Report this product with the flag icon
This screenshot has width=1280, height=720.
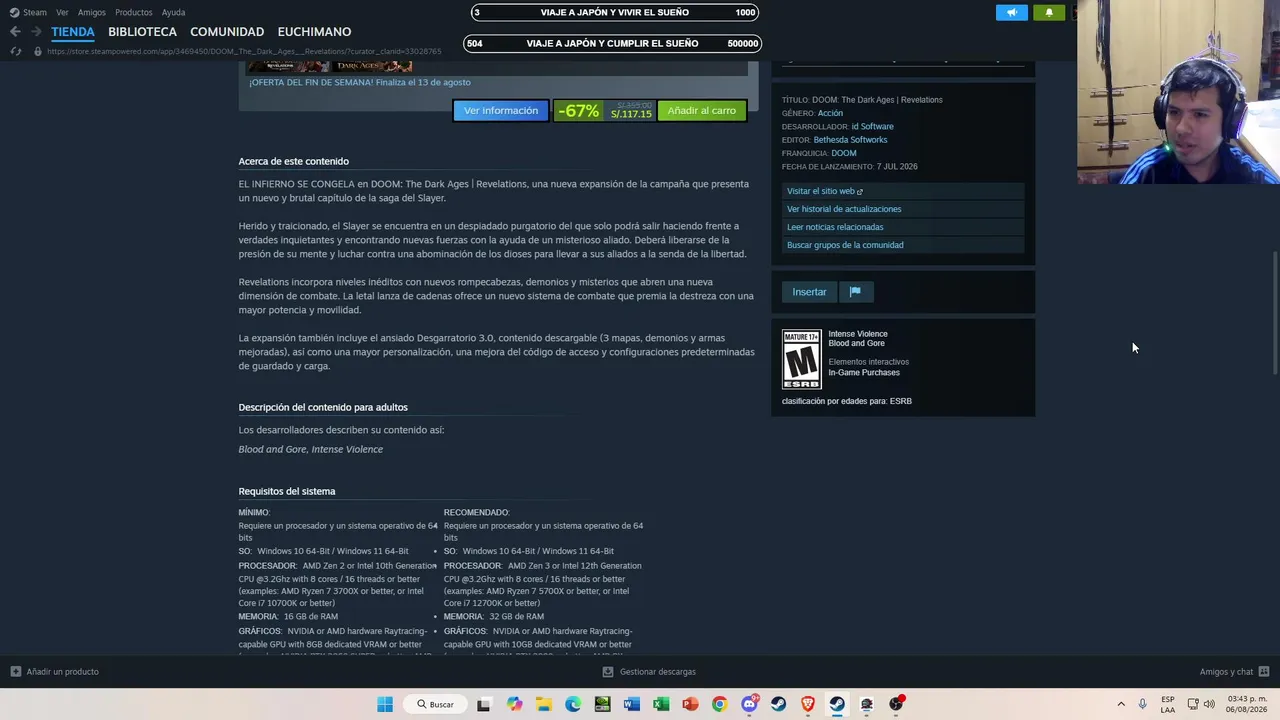click(x=855, y=292)
